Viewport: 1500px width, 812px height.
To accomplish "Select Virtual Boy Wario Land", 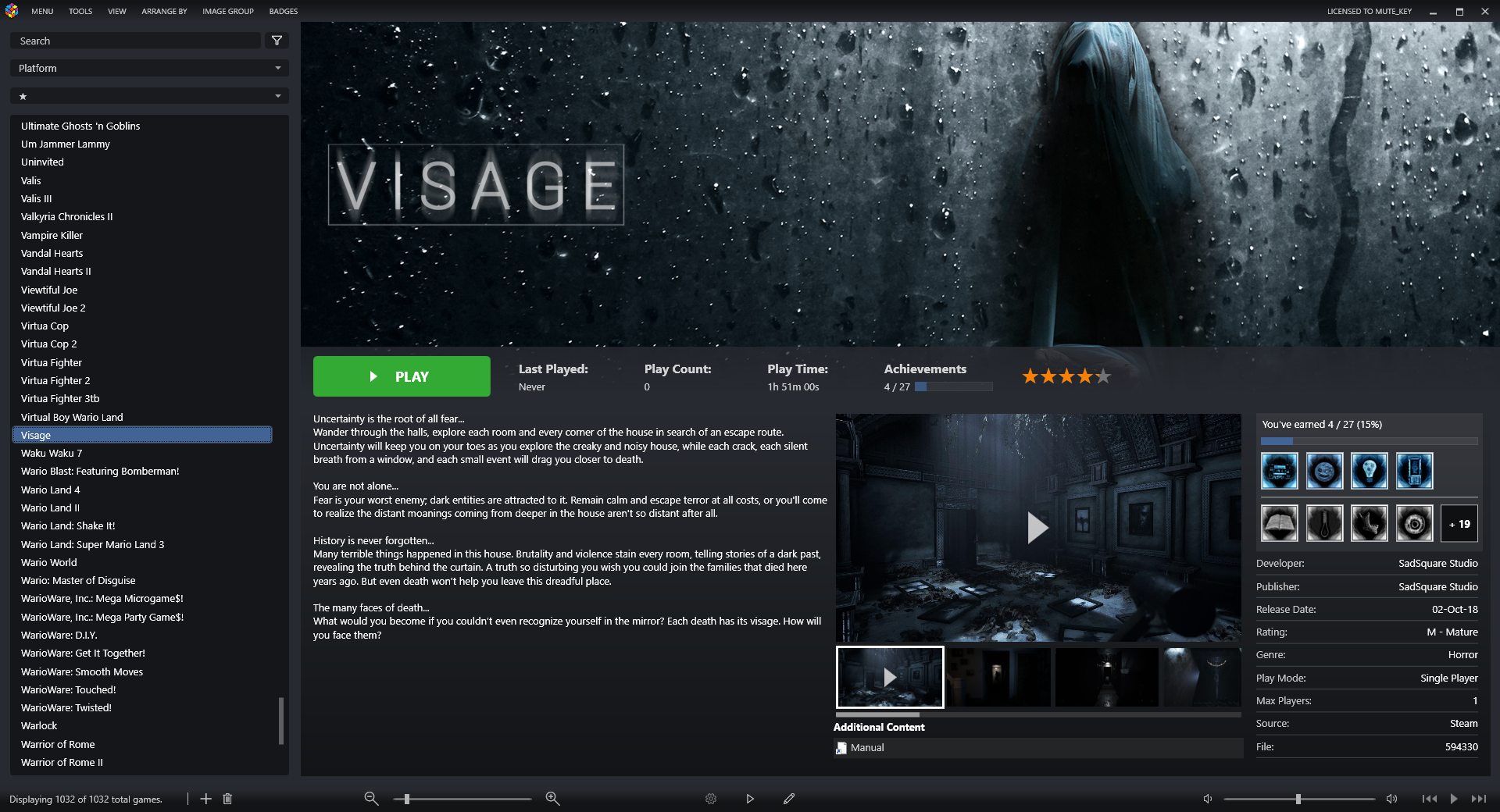I will click(142, 417).
